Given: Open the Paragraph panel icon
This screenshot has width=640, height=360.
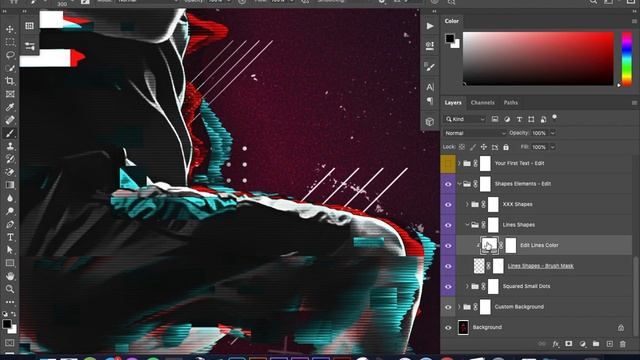Looking at the screenshot, I should pyautogui.click(x=430, y=100).
